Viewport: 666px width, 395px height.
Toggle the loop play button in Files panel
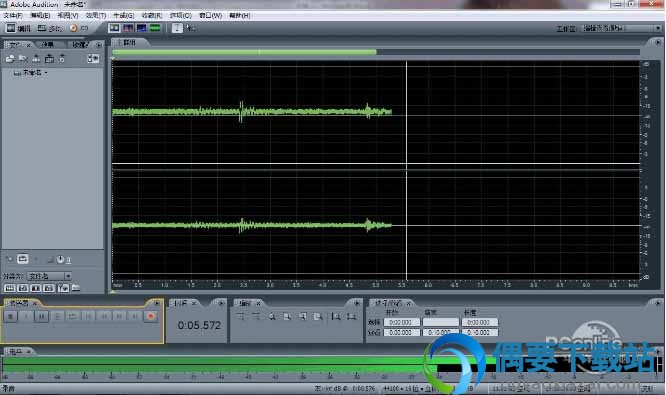(x=23, y=259)
